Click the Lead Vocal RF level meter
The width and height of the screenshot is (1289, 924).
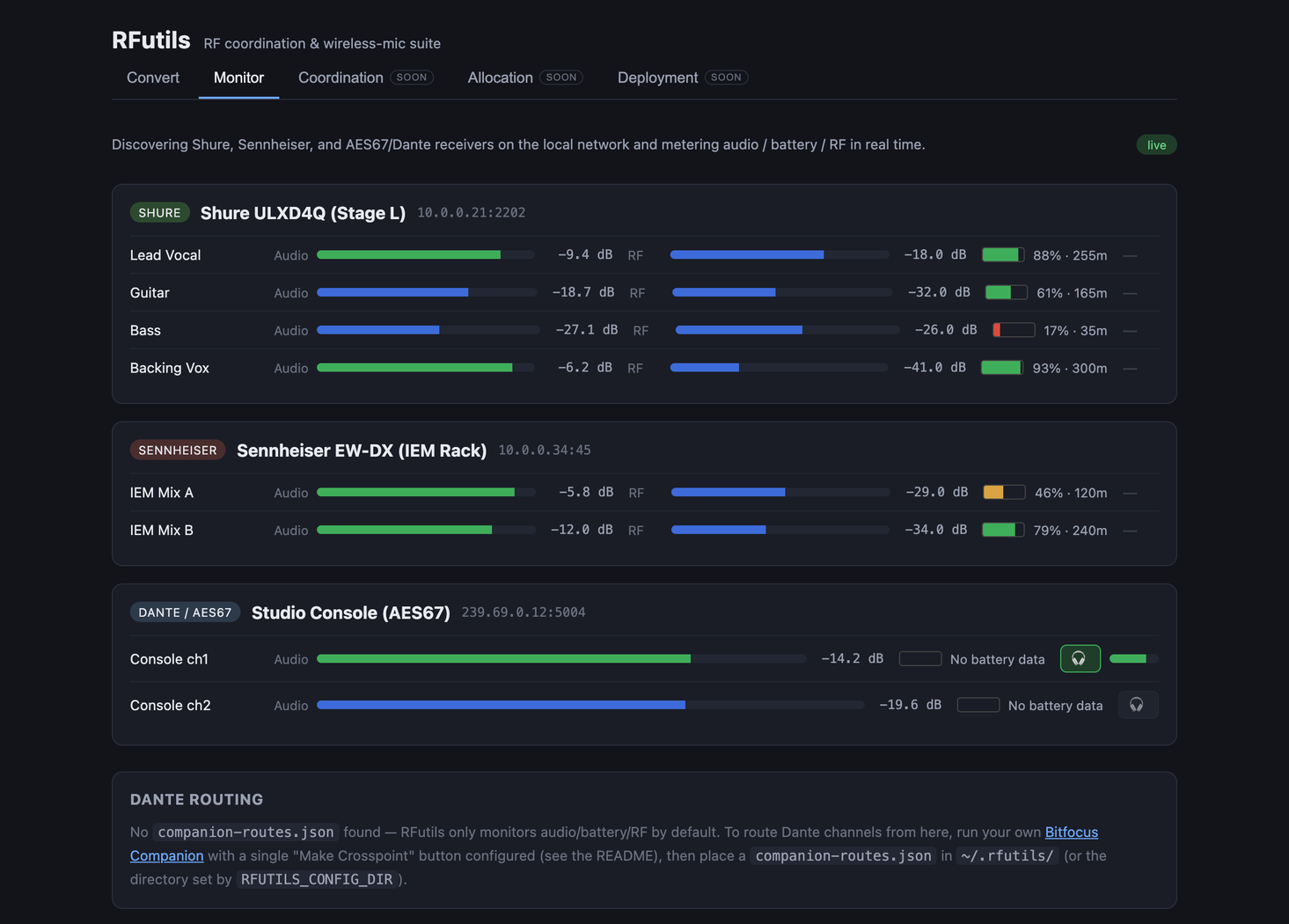coord(780,255)
